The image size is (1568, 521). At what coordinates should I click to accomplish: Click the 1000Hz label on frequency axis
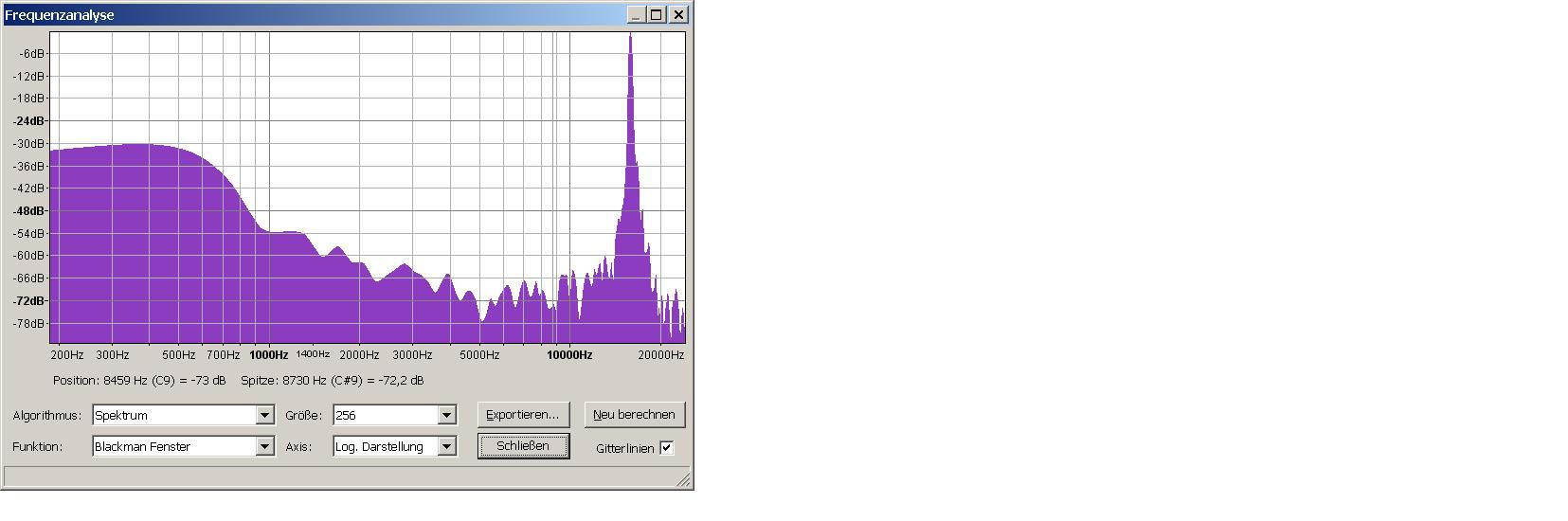pyautogui.click(x=269, y=355)
